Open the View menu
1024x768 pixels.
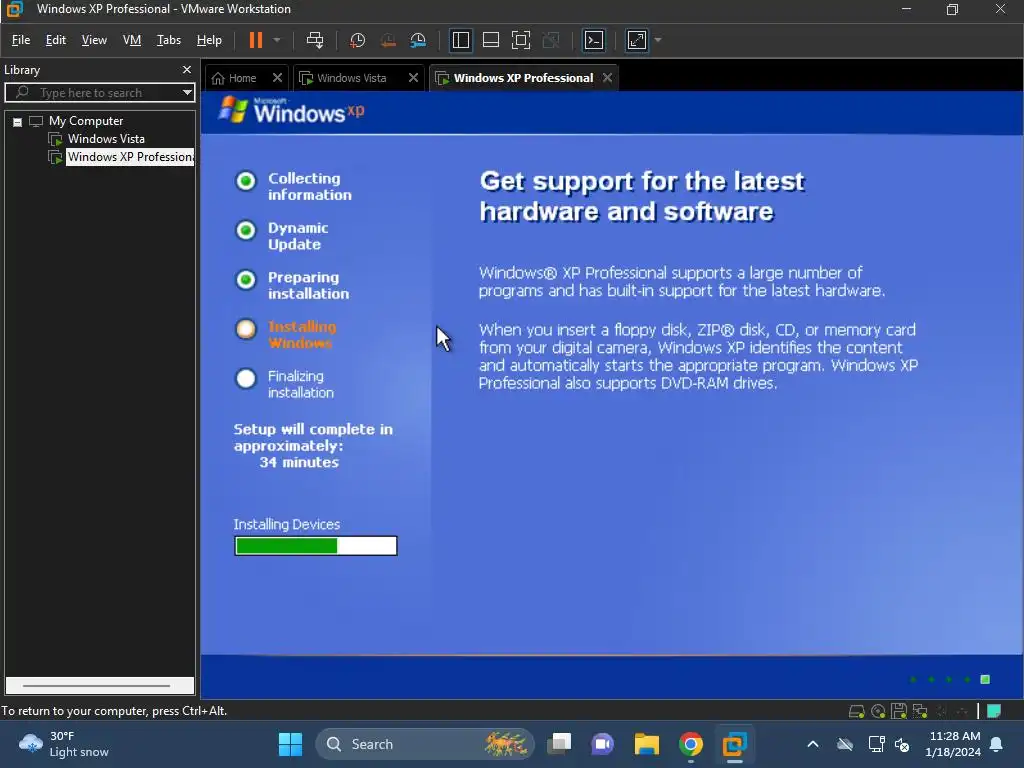click(94, 40)
